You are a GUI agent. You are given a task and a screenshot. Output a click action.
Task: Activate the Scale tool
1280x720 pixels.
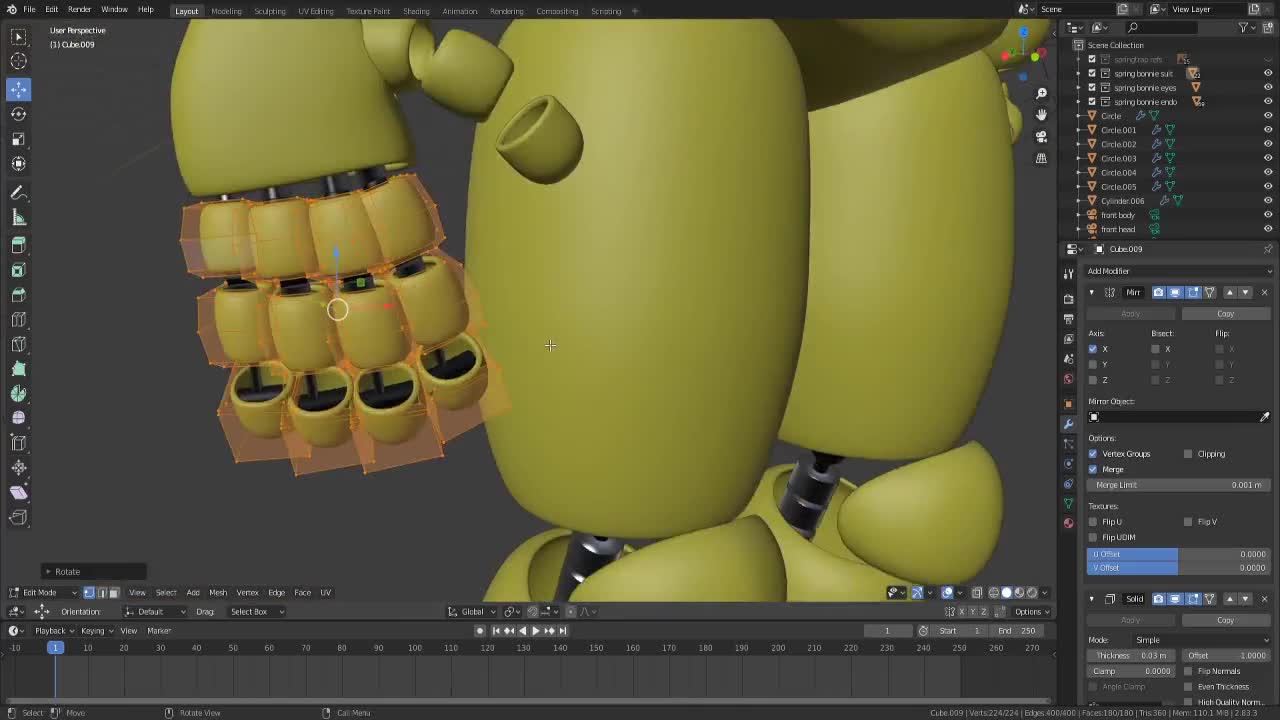(18, 139)
